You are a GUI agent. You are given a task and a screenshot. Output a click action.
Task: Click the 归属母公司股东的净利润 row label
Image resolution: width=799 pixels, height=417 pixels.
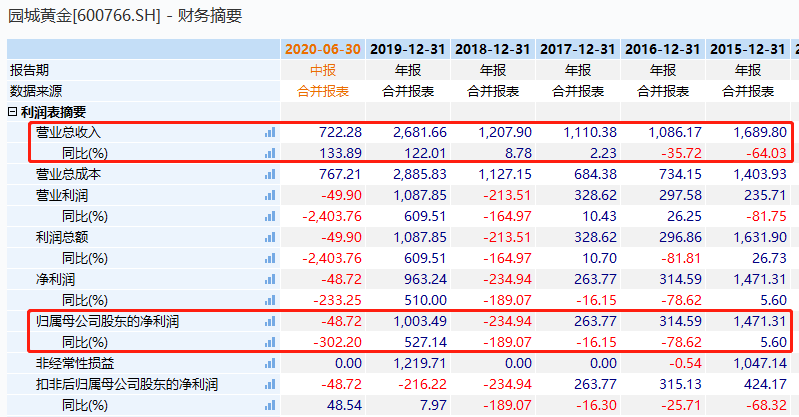108,322
